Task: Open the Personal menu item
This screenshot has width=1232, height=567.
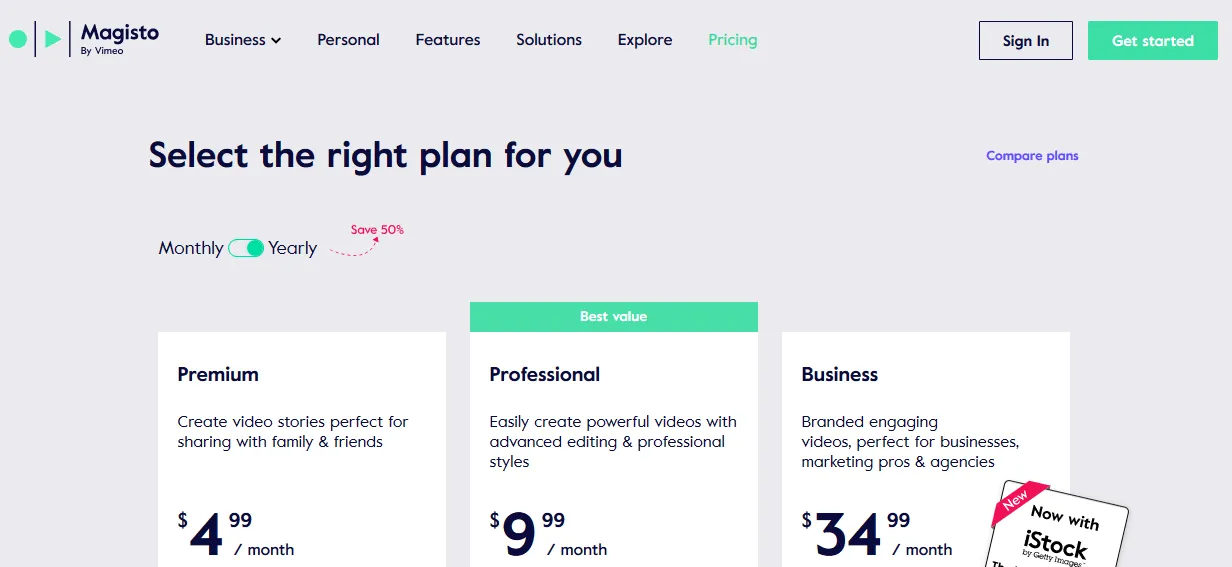Action: (x=348, y=40)
